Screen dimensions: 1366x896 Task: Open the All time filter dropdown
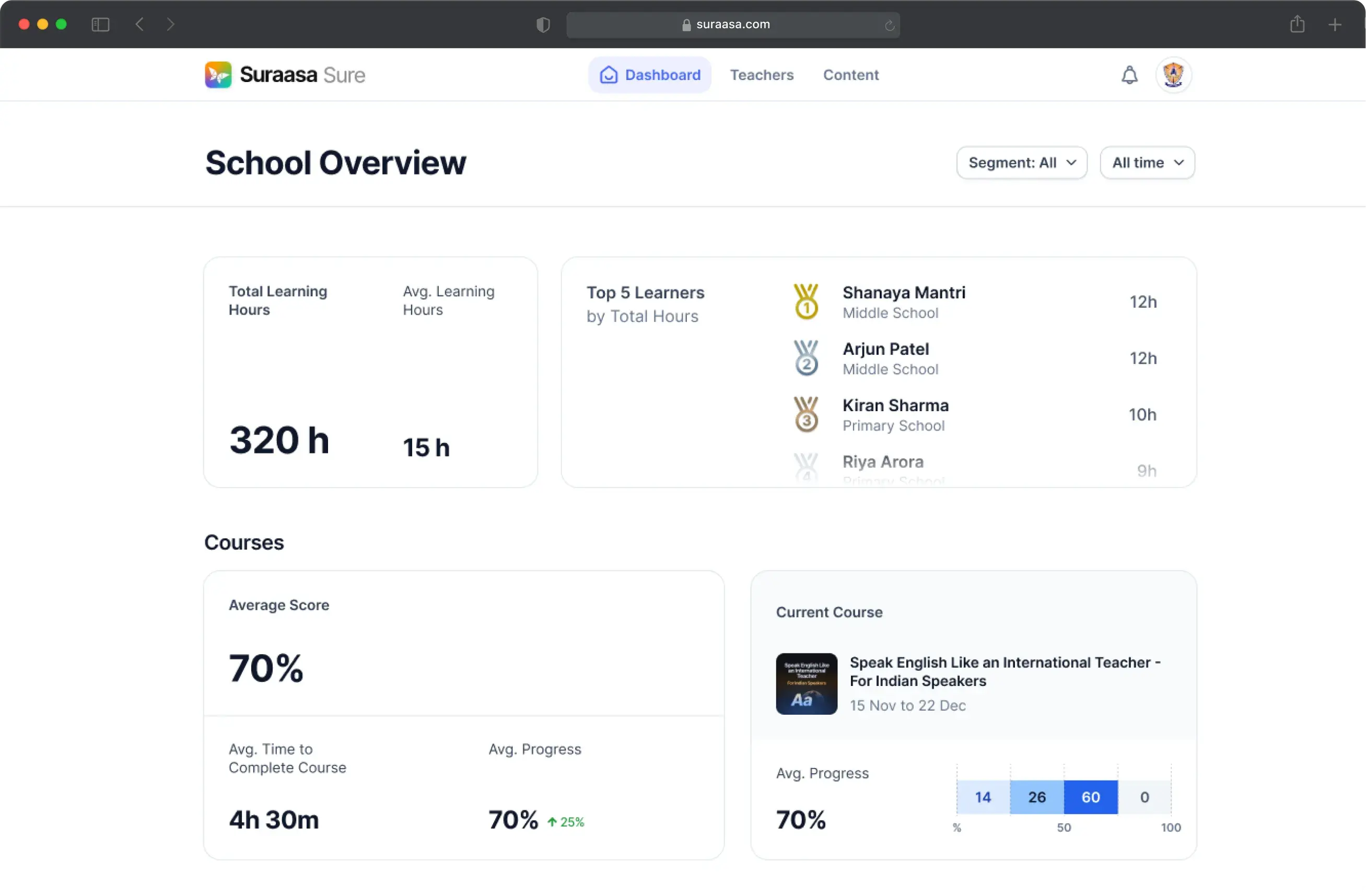click(x=1147, y=162)
